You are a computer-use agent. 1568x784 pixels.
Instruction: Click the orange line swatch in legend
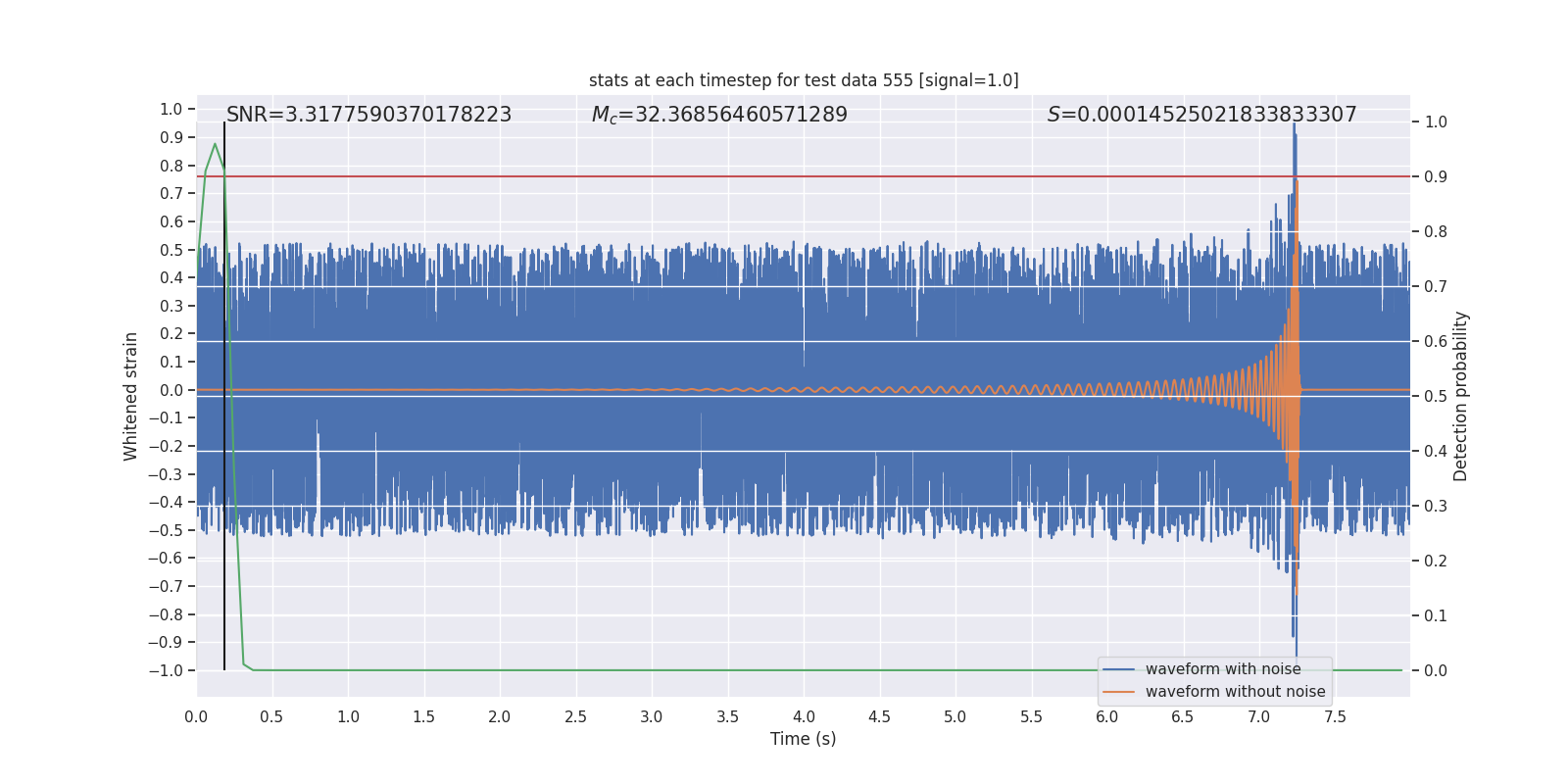1118,692
